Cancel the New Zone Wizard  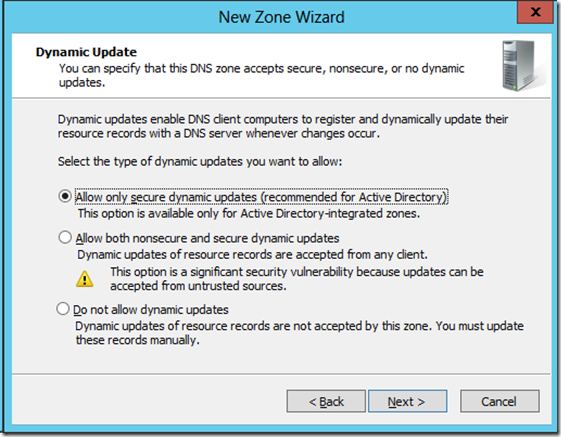coord(499,401)
